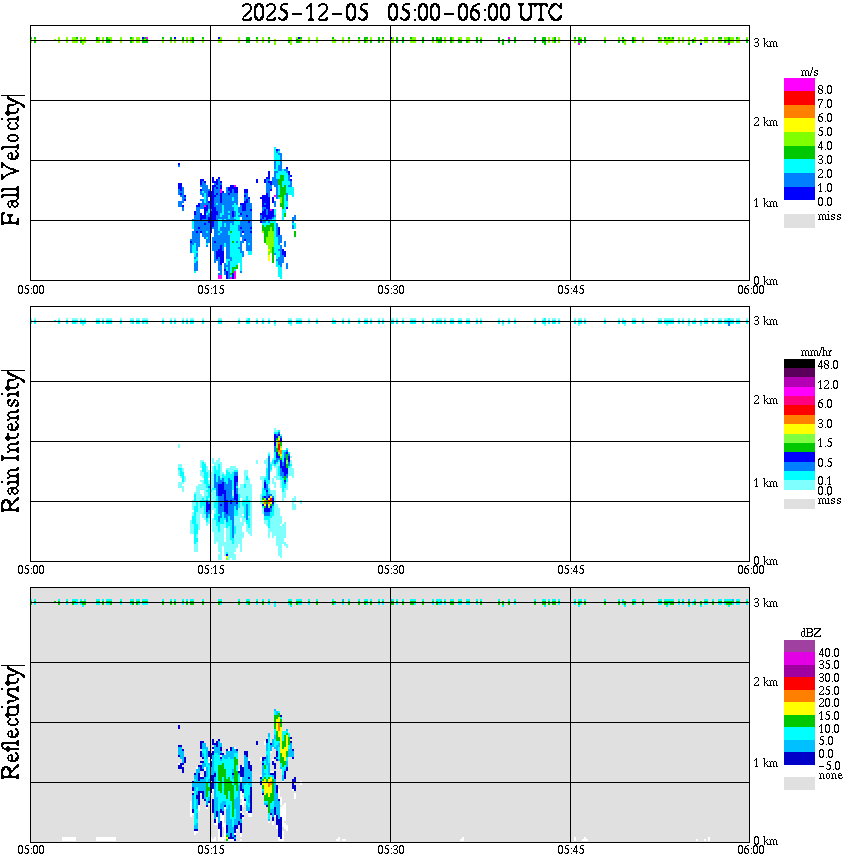Select the dark blue 0.0 m/s swatch
The image size is (850, 868).
point(799,194)
